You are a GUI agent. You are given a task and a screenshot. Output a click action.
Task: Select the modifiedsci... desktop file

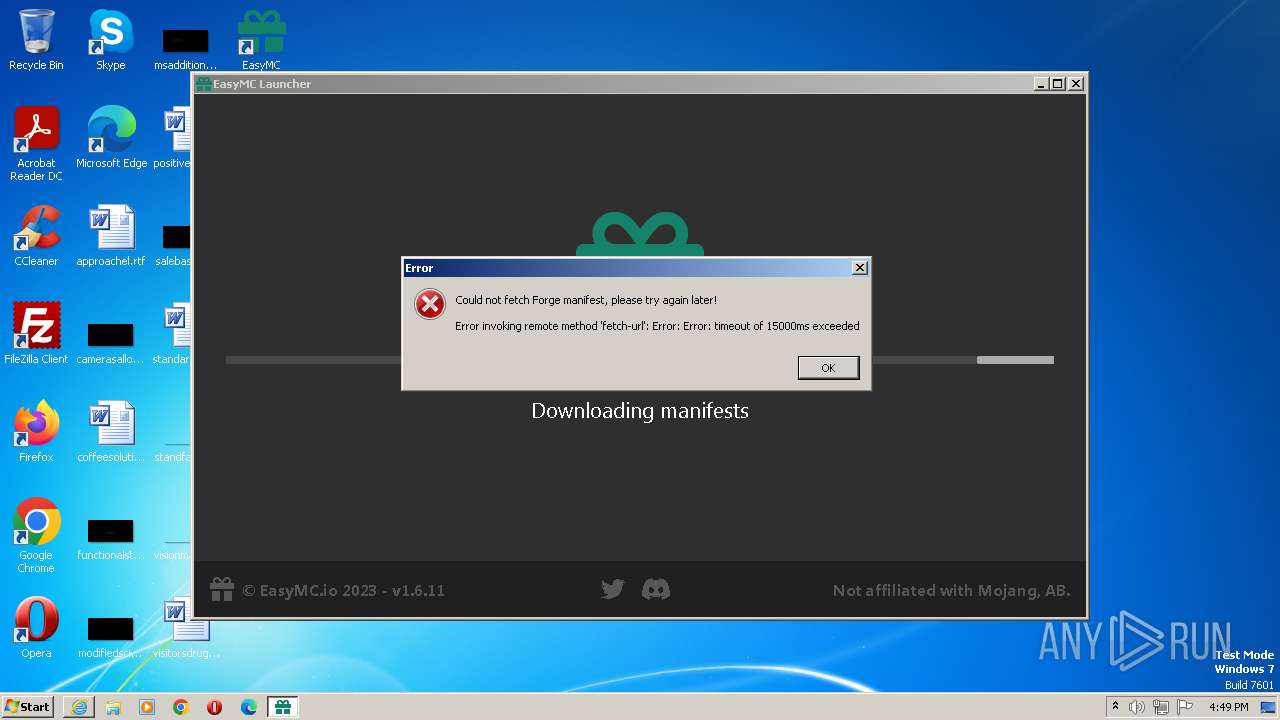[x=110, y=636]
